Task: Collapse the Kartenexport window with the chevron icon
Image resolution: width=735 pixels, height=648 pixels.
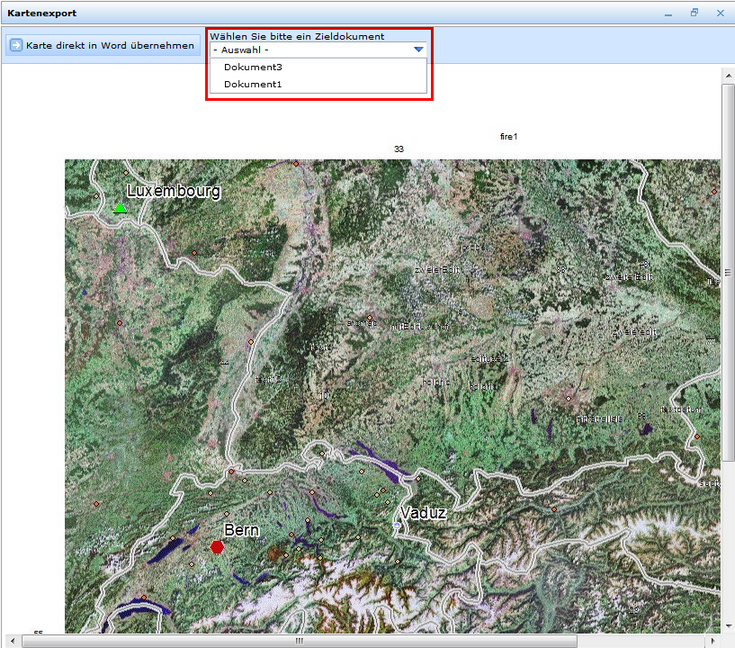Action: 668,13
